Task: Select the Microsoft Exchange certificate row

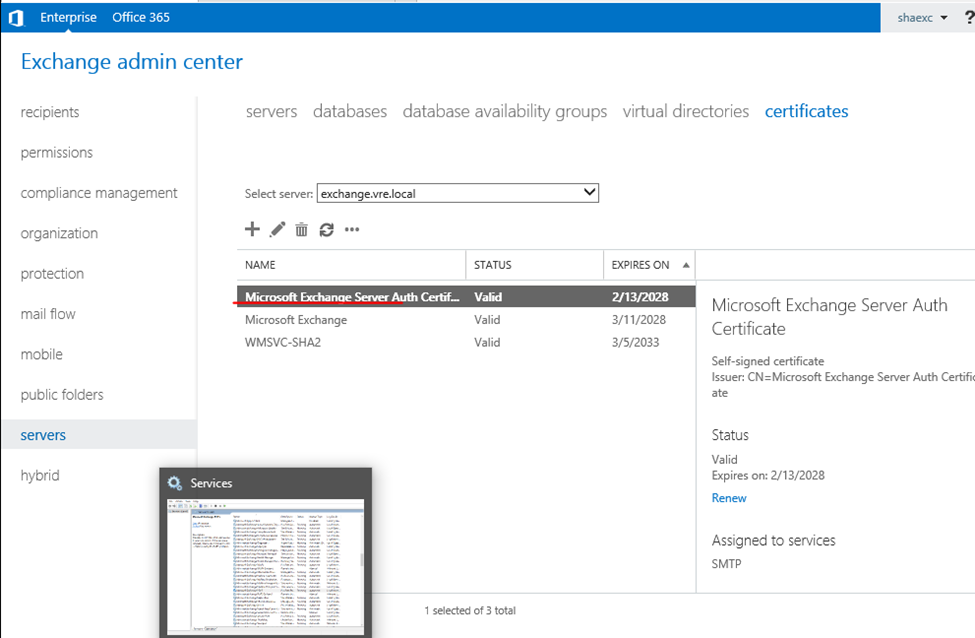Action: pos(296,320)
